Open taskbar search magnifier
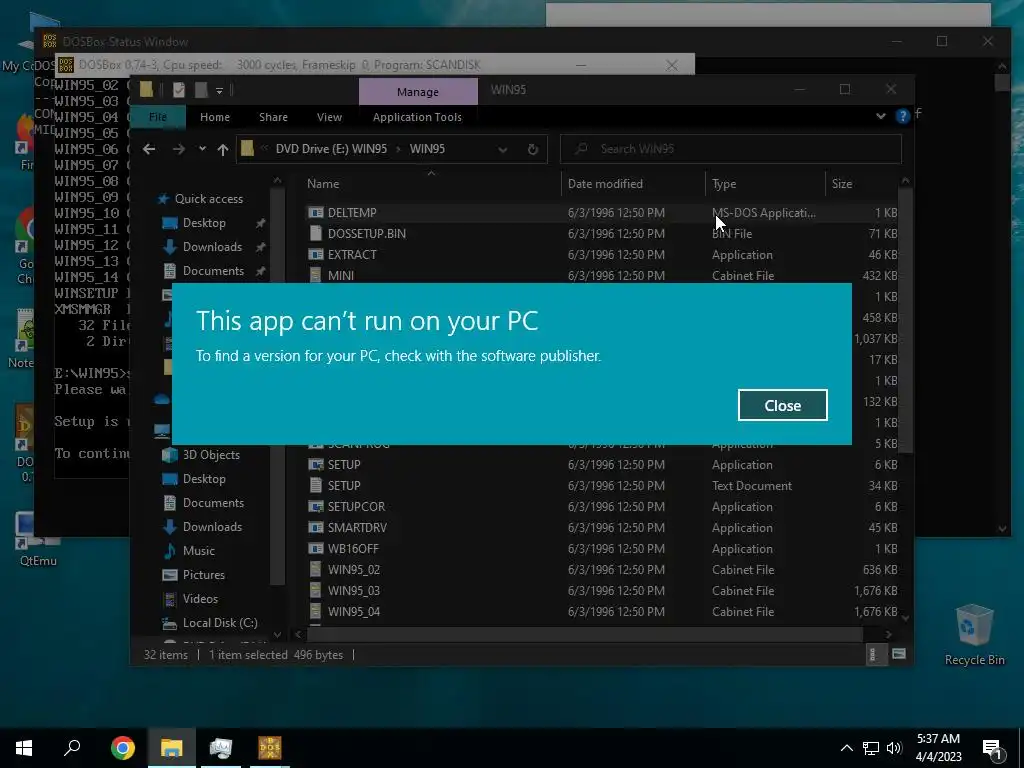The image size is (1024, 768). click(x=72, y=748)
